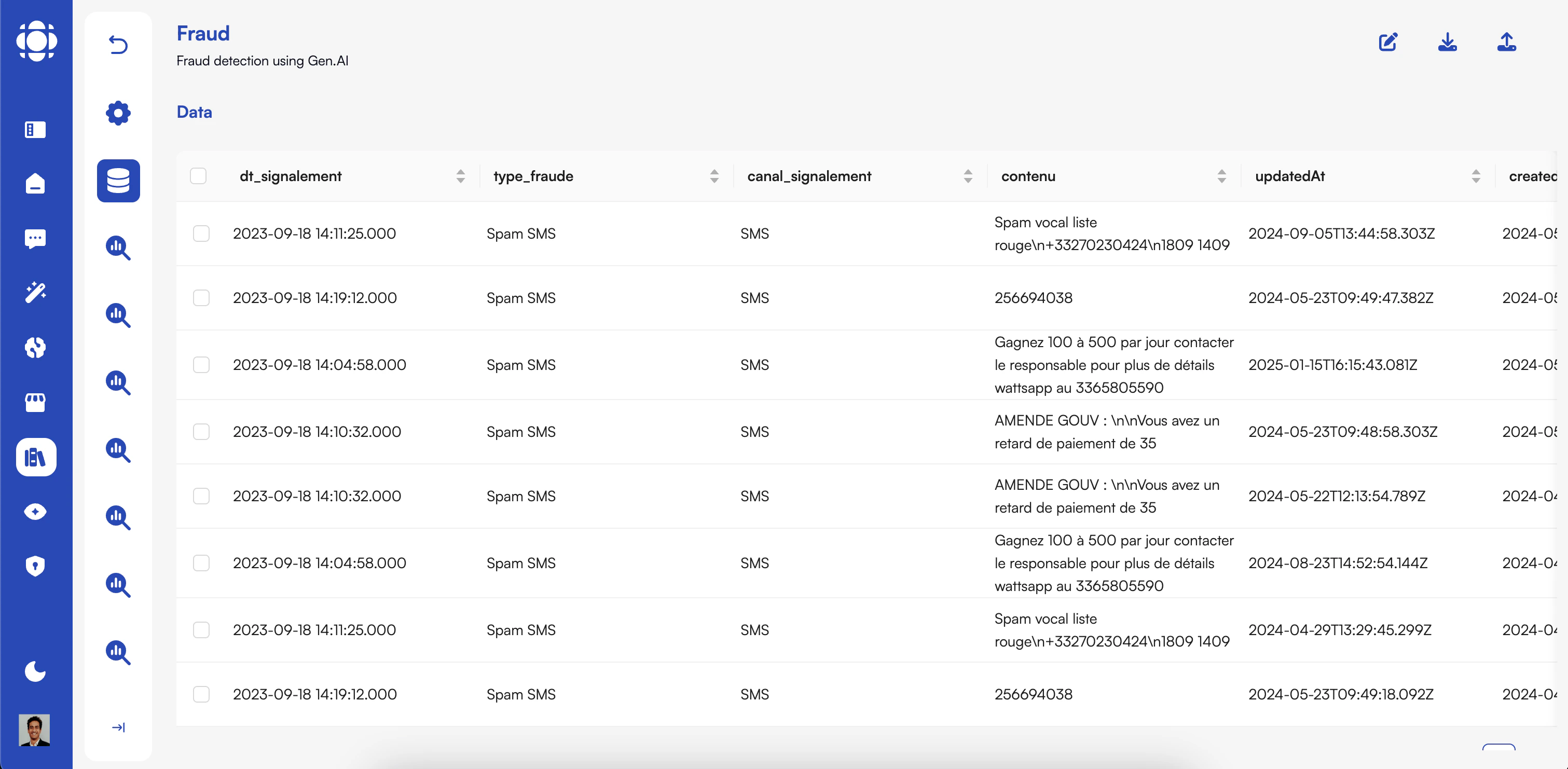Check row with updatedAt 2024-04-29T13:29:45.299Z
Viewport: 1568px width, 769px height.
(x=201, y=630)
